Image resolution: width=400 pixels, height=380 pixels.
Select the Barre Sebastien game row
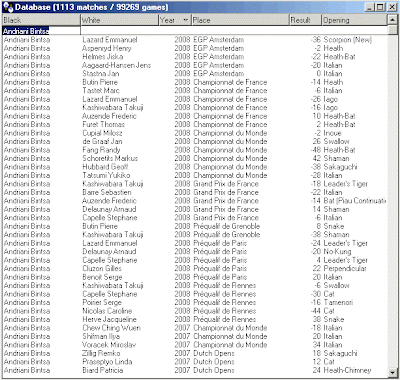195,192
